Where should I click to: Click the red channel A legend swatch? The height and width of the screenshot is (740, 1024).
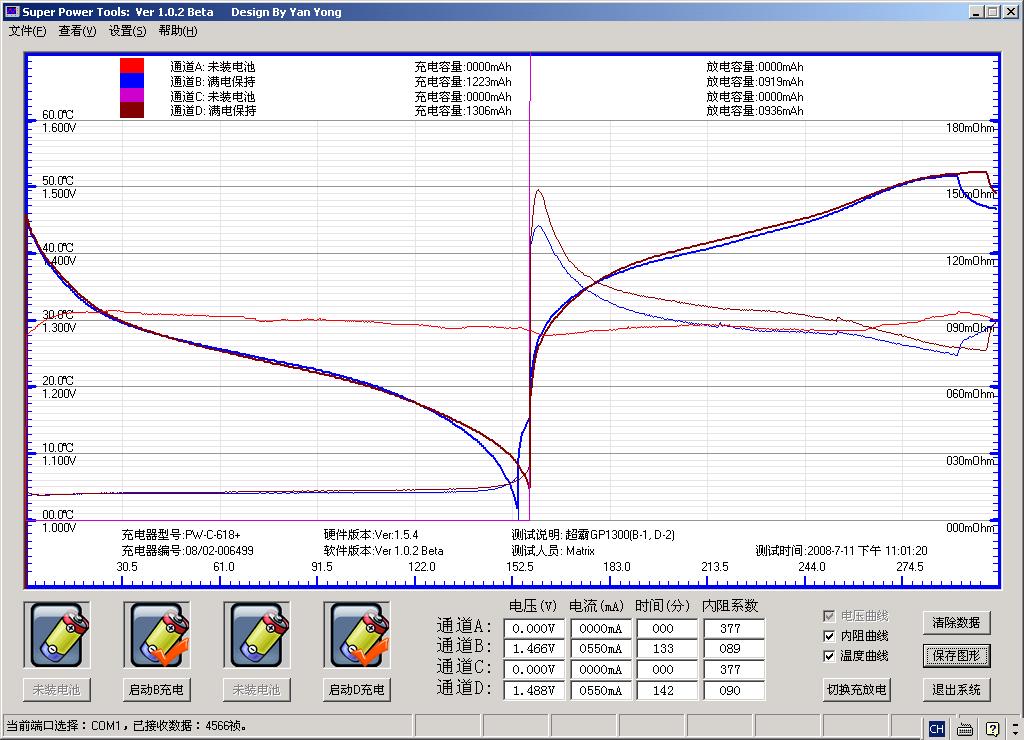(132, 65)
